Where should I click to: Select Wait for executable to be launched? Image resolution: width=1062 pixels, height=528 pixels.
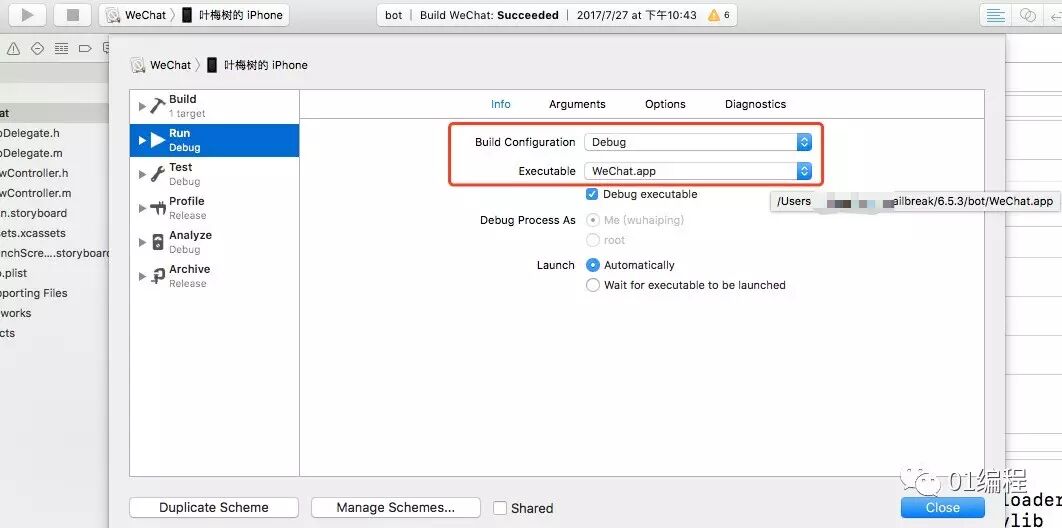pyautogui.click(x=593, y=286)
